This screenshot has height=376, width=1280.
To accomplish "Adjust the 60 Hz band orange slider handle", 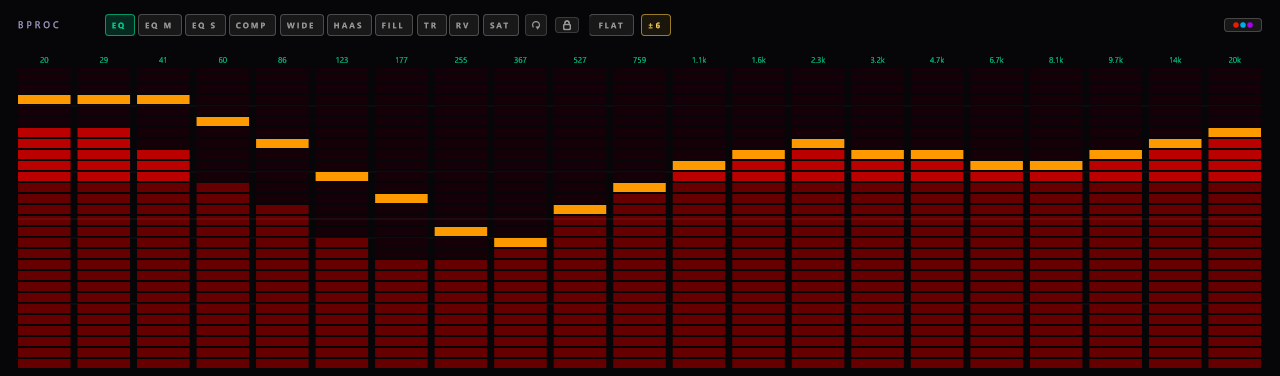I will [223, 122].
